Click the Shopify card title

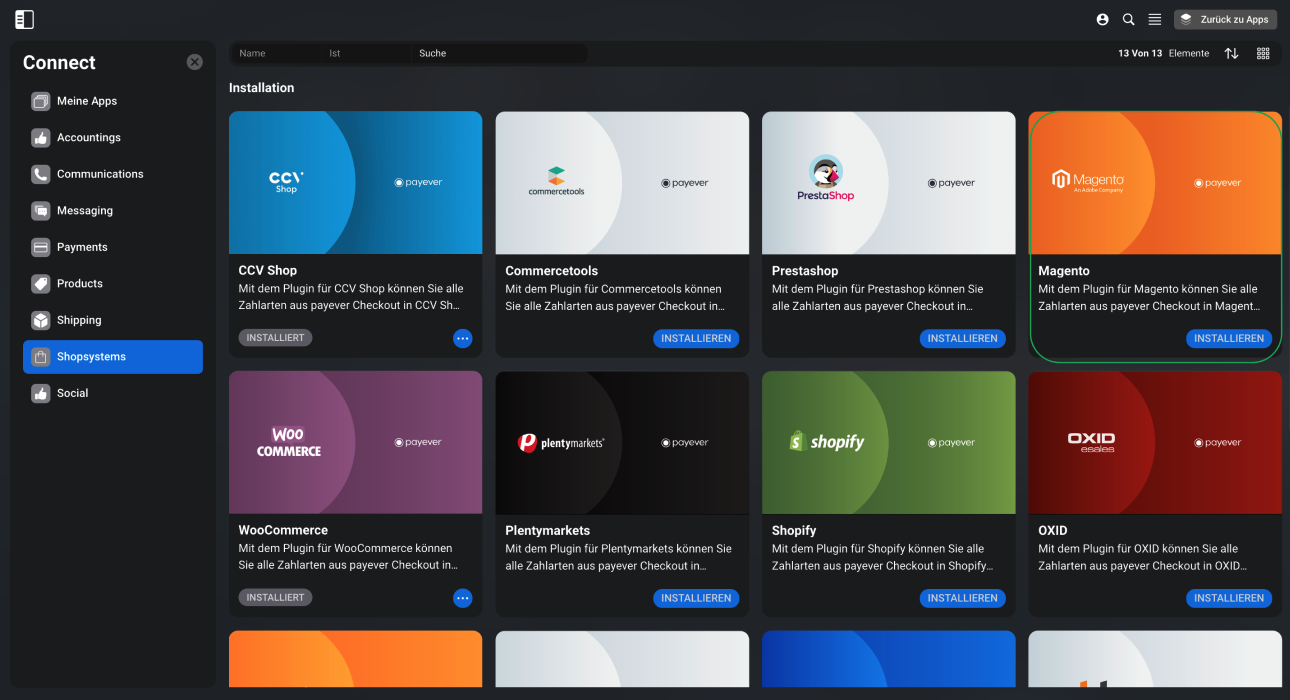coord(794,530)
